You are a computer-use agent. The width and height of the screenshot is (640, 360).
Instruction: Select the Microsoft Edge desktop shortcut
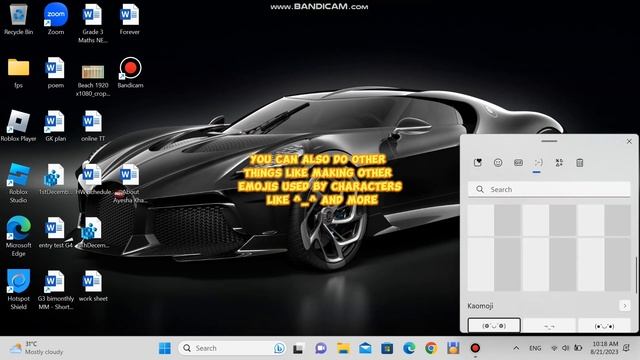18,236
